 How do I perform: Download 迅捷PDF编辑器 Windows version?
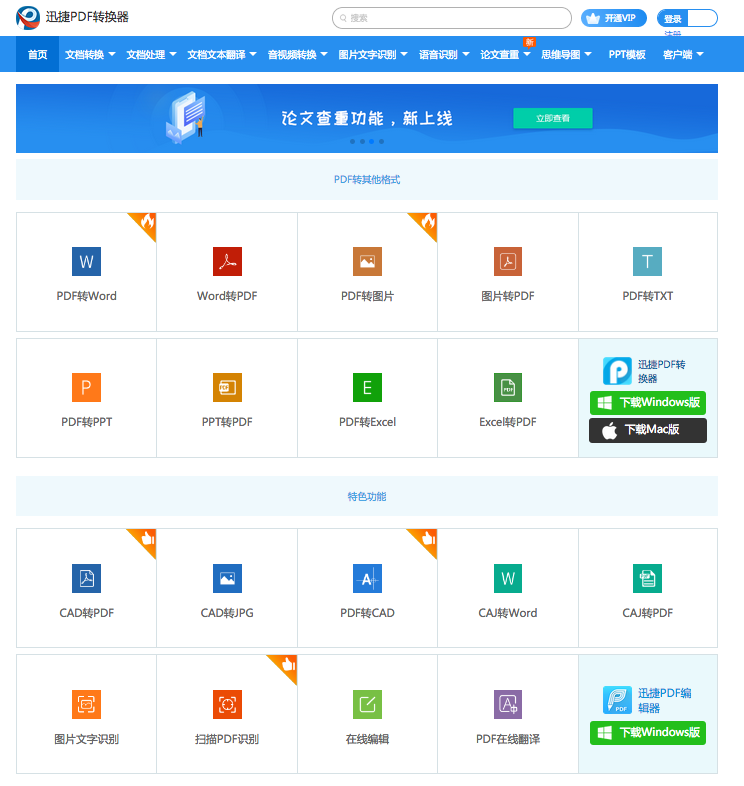tap(648, 732)
